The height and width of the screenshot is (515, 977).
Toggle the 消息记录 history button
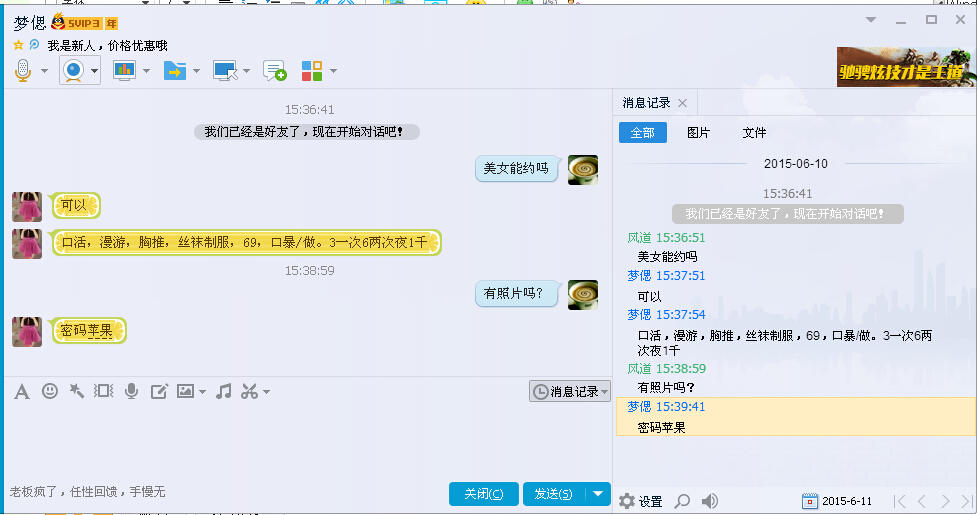[570, 391]
